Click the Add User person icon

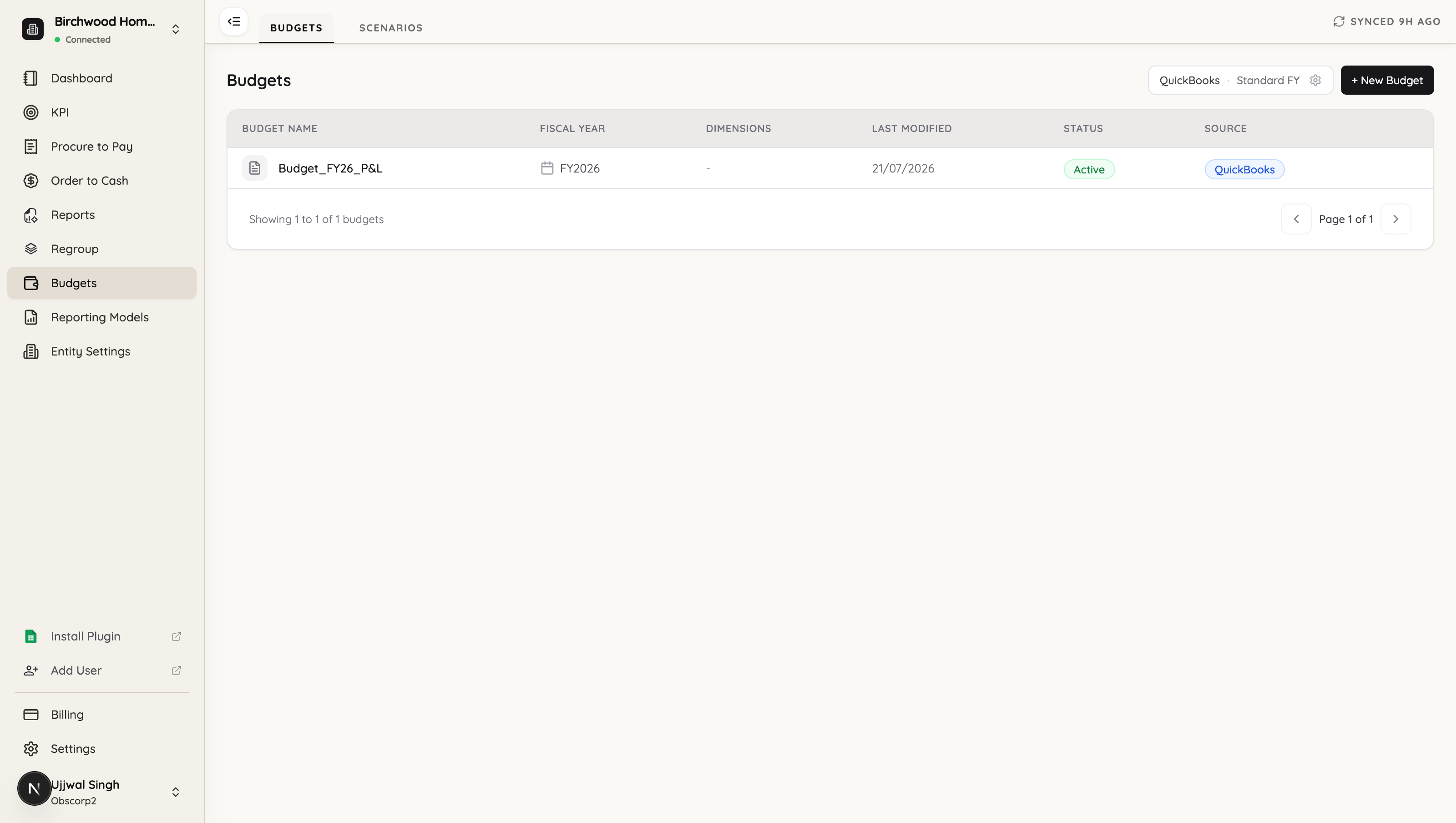pyautogui.click(x=30, y=670)
